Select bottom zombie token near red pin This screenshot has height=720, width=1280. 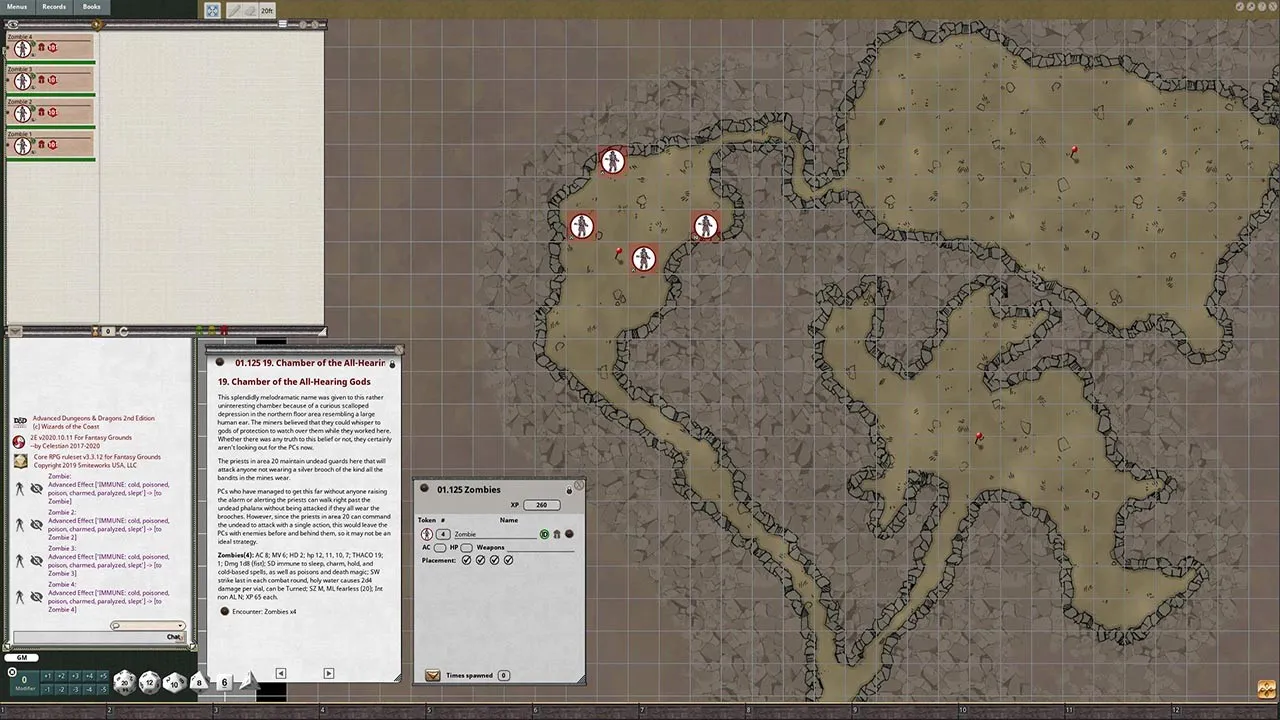tap(644, 258)
